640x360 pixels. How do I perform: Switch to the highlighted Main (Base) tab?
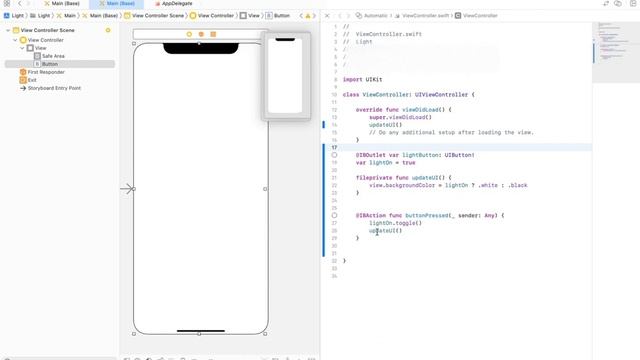pyautogui.click(x=117, y=3)
